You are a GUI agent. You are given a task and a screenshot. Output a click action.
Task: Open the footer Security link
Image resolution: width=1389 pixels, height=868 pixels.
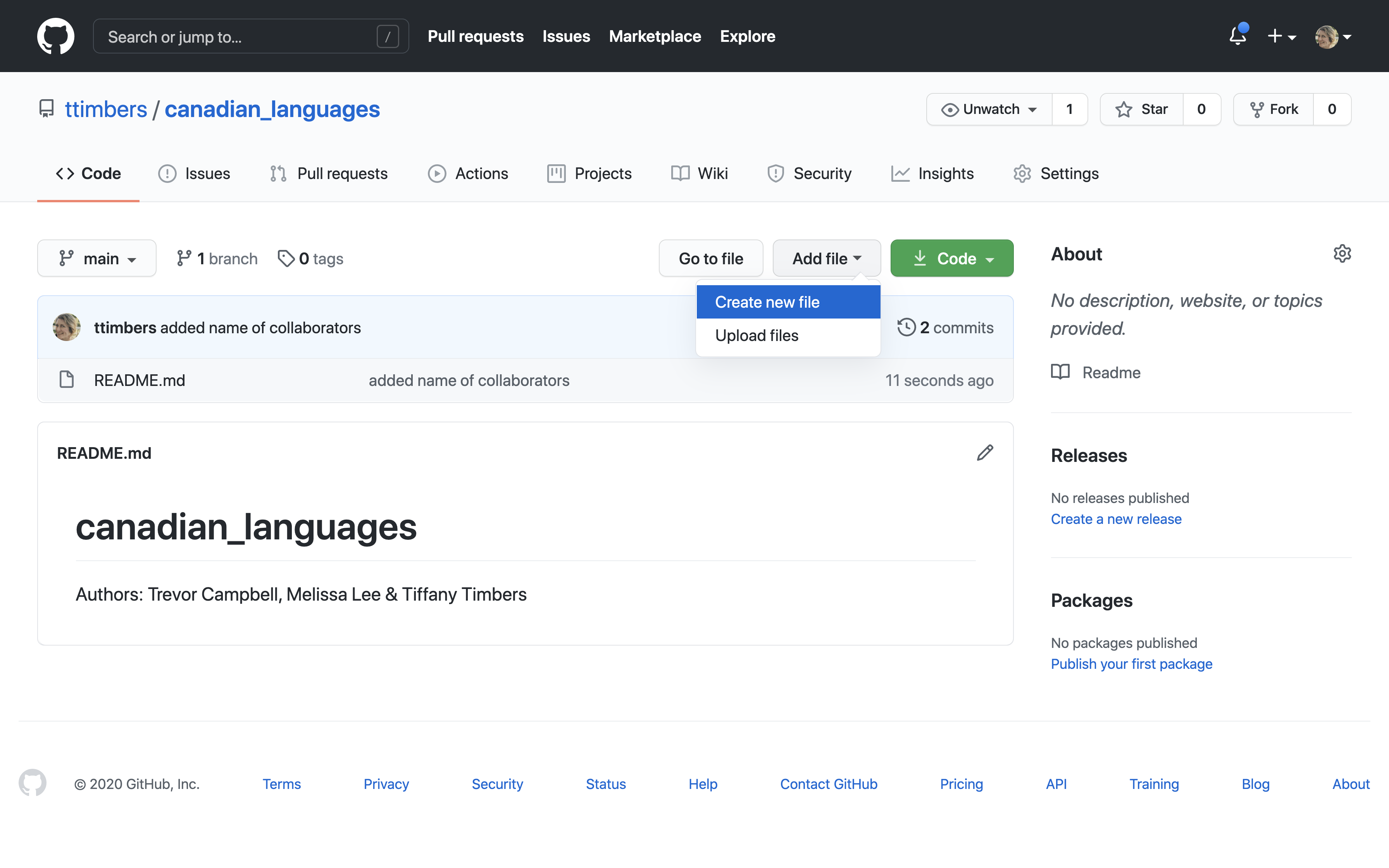point(497,784)
